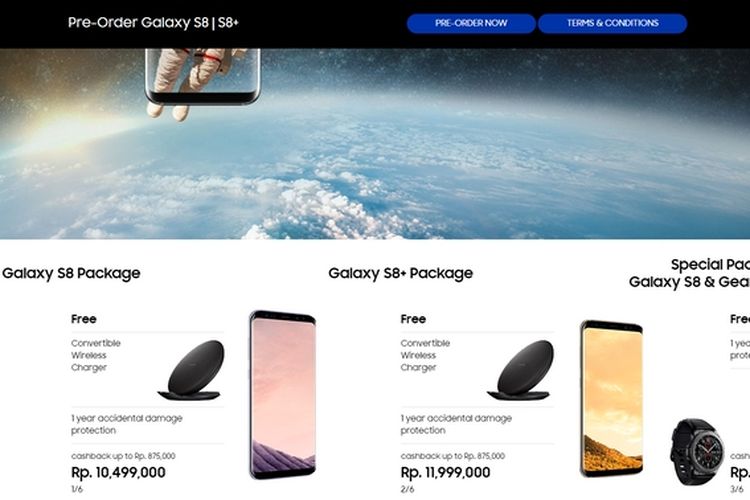The image size is (750, 500).
Task: Select the Galaxy S8+ Package heading
Action: (x=400, y=273)
